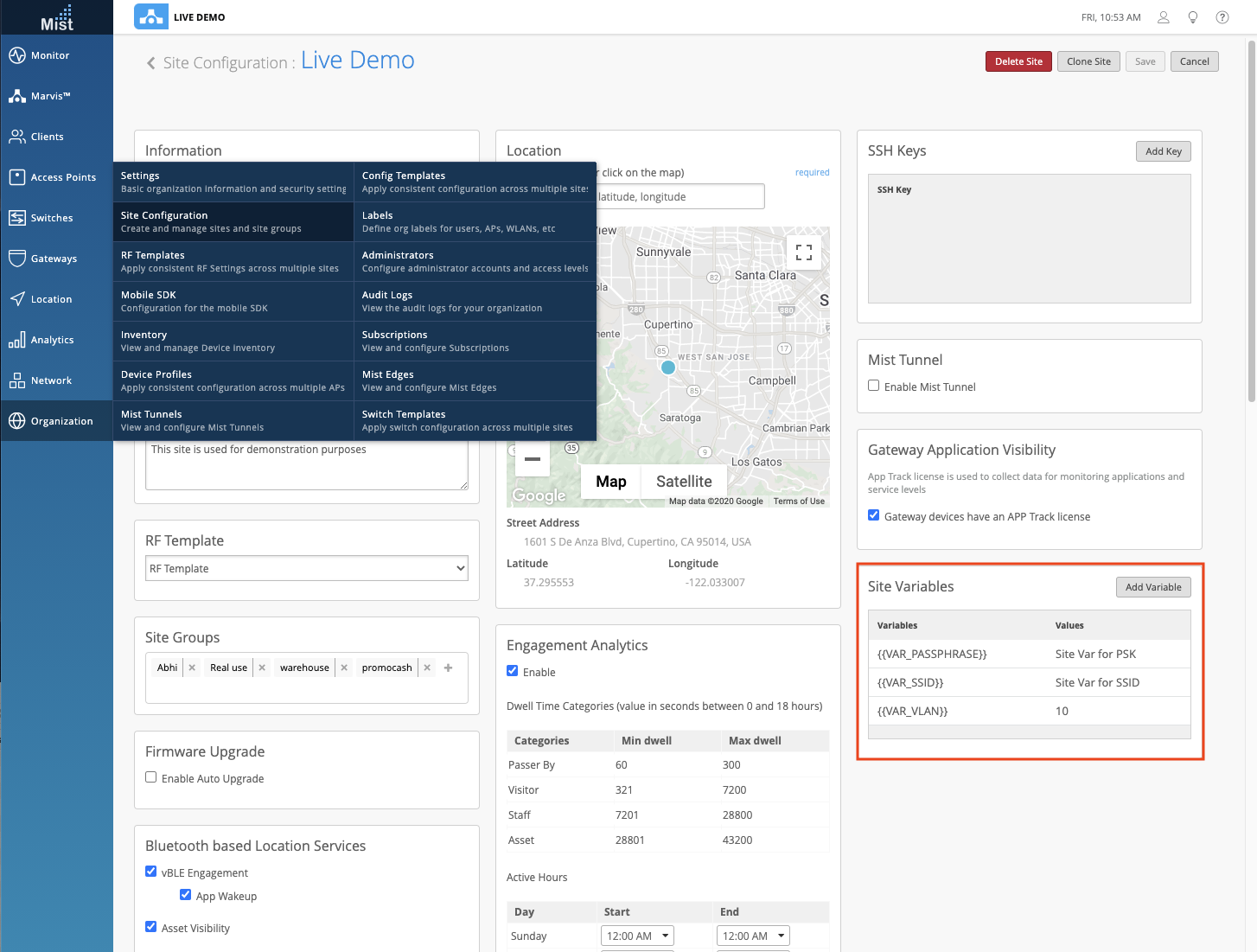This screenshot has height=952, width=1257.
Task: Enable Auto Upgrade checkbox
Action: tap(151, 777)
